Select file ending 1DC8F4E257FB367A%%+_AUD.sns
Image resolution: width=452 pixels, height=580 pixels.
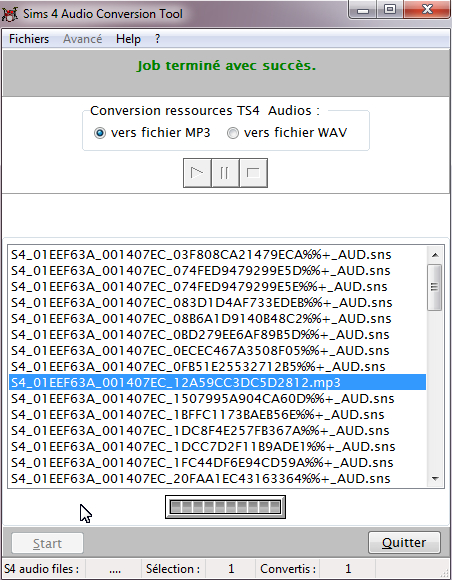(217, 431)
